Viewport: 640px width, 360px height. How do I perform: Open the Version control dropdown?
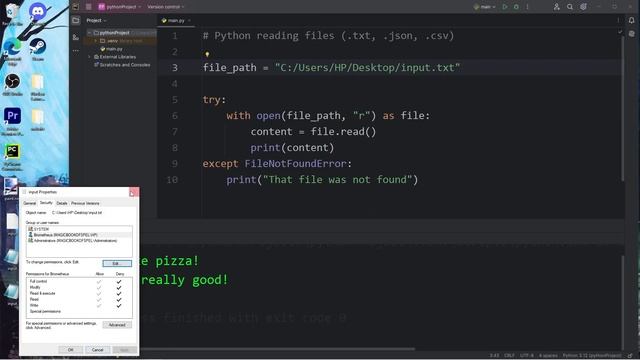tap(166, 7)
